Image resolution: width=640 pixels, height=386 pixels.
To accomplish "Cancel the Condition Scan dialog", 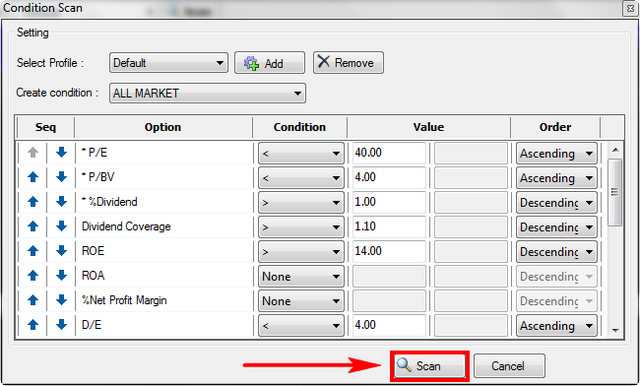I will (x=509, y=366).
